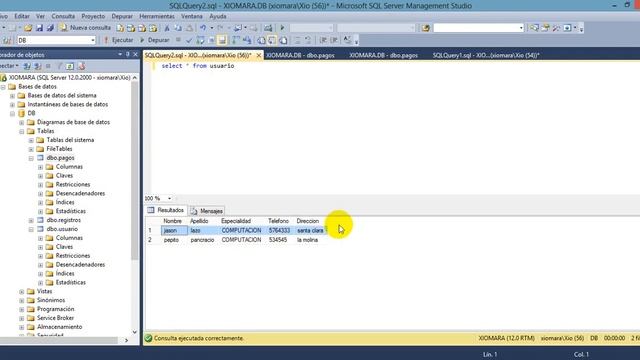Click the Cut scissors icon
The image size is (640, 360).
167,28
